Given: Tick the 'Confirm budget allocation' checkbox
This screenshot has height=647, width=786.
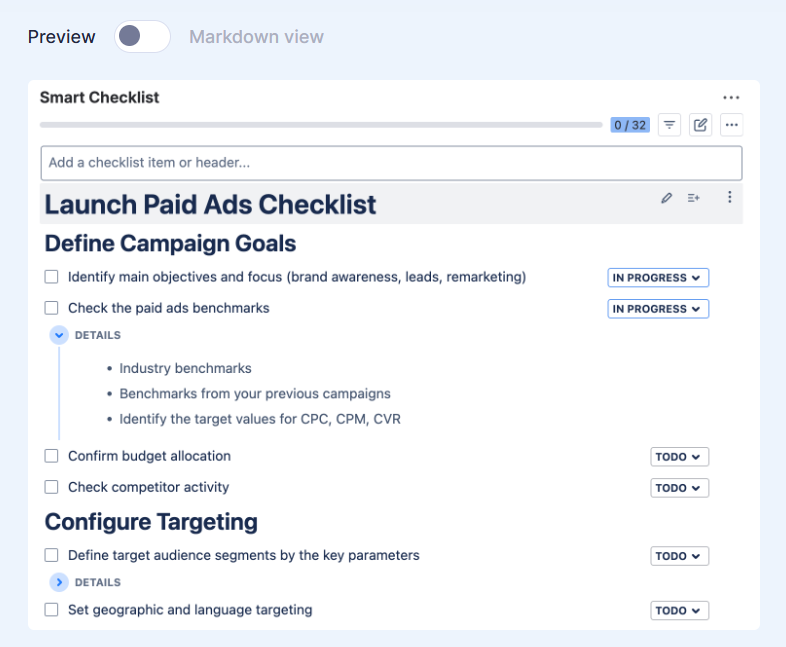Looking at the screenshot, I should [x=52, y=456].
